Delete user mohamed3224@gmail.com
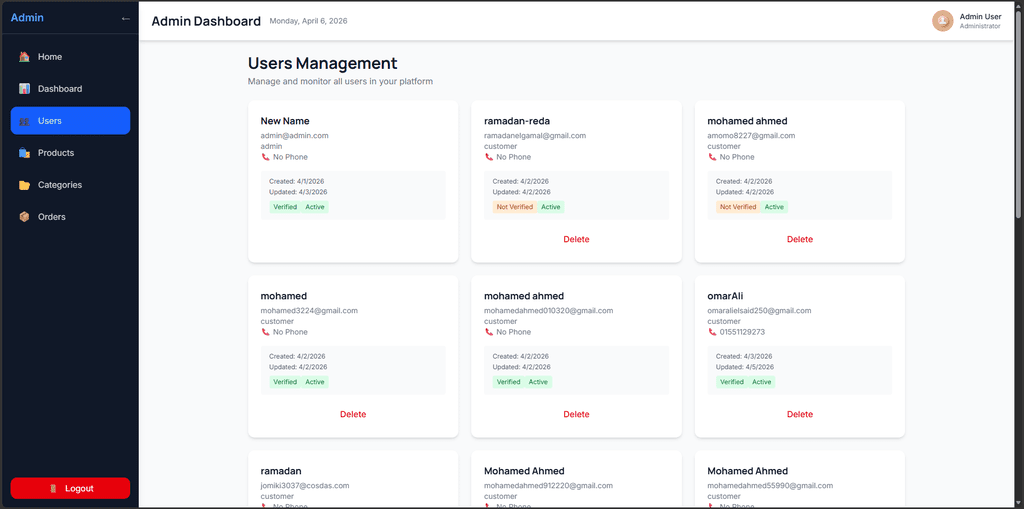 tap(353, 414)
